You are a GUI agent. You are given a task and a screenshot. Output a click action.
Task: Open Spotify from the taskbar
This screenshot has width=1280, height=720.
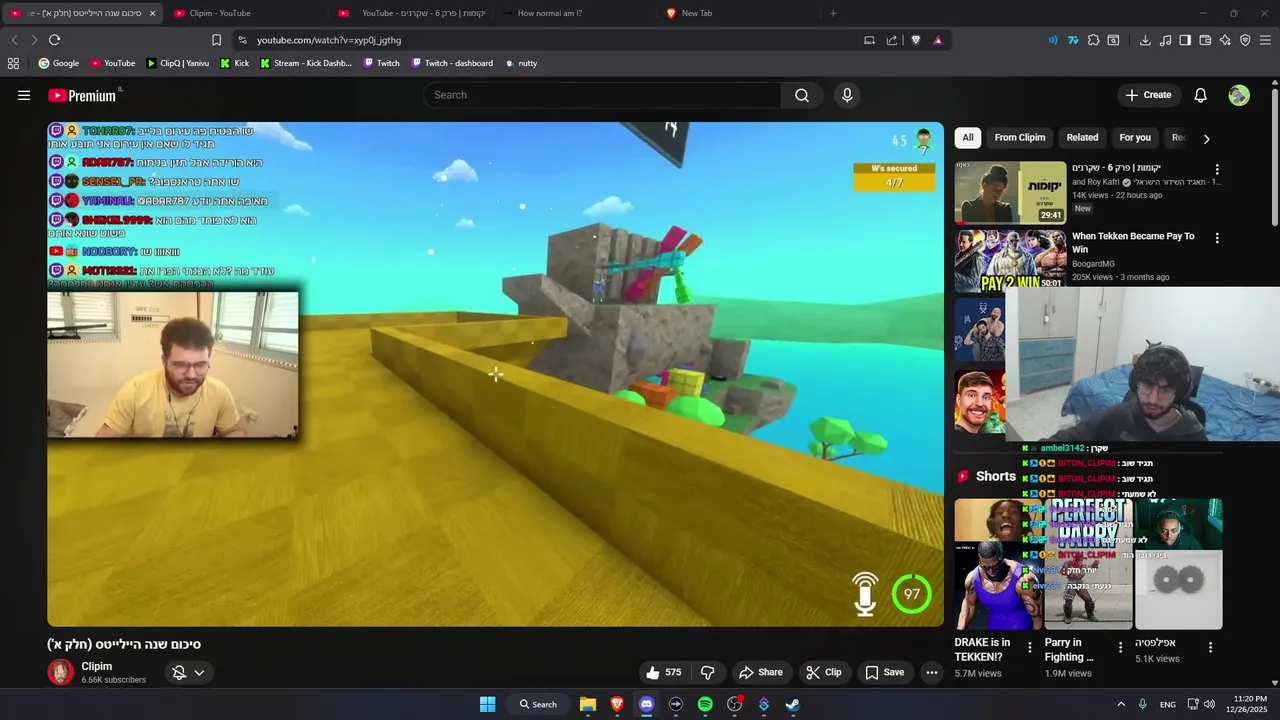tap(705, 704)
